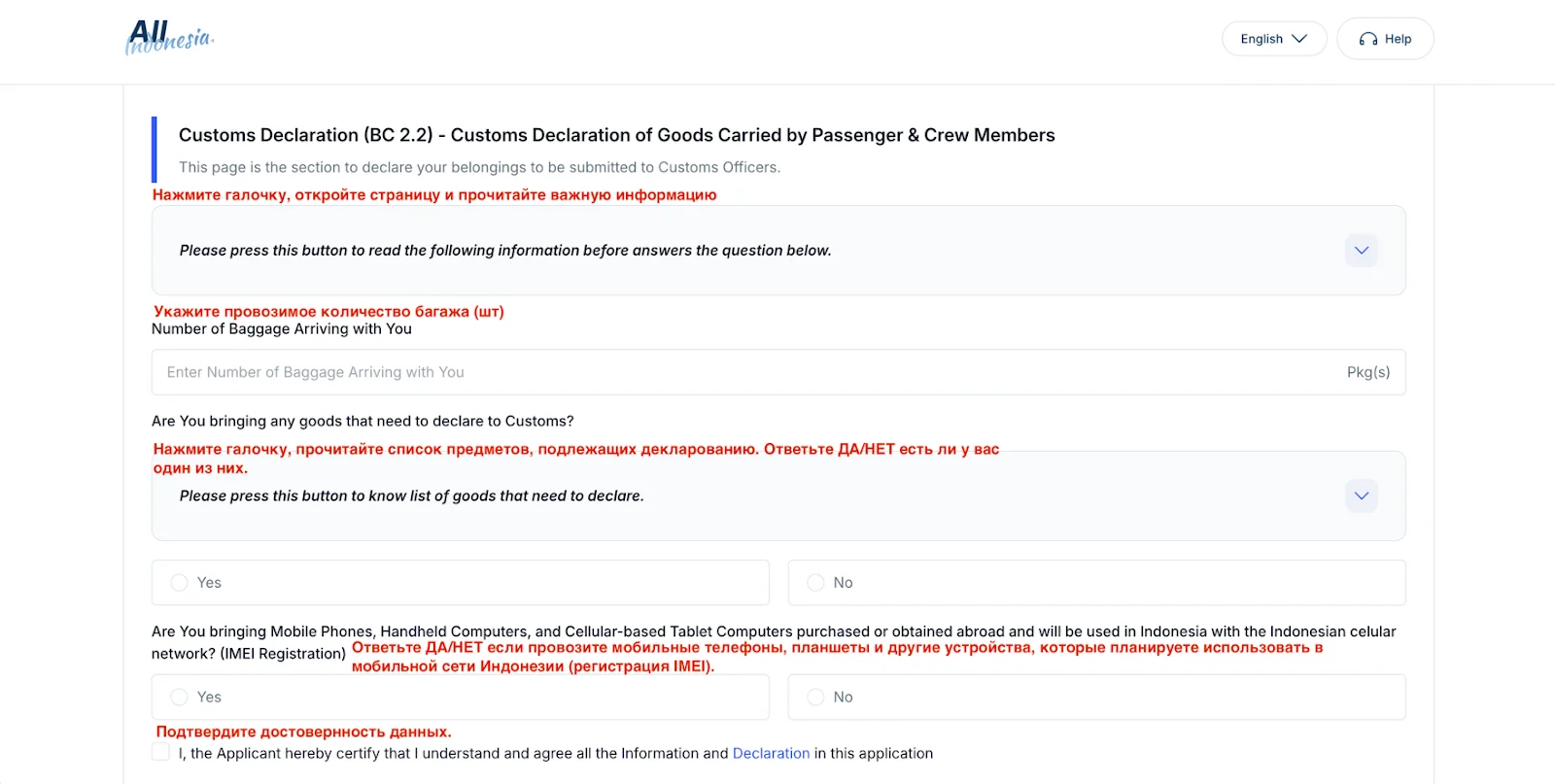Select Yes for goods to declare

tap(180, 583)
